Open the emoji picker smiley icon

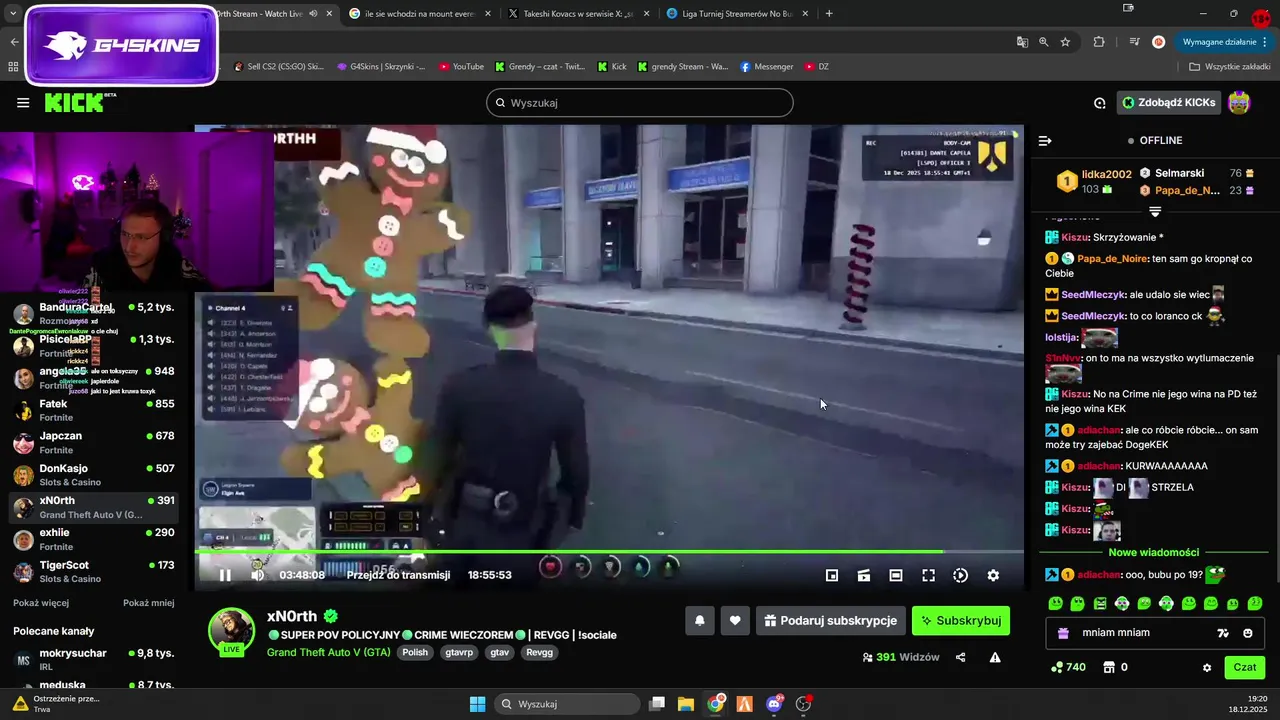point(1248,633)
